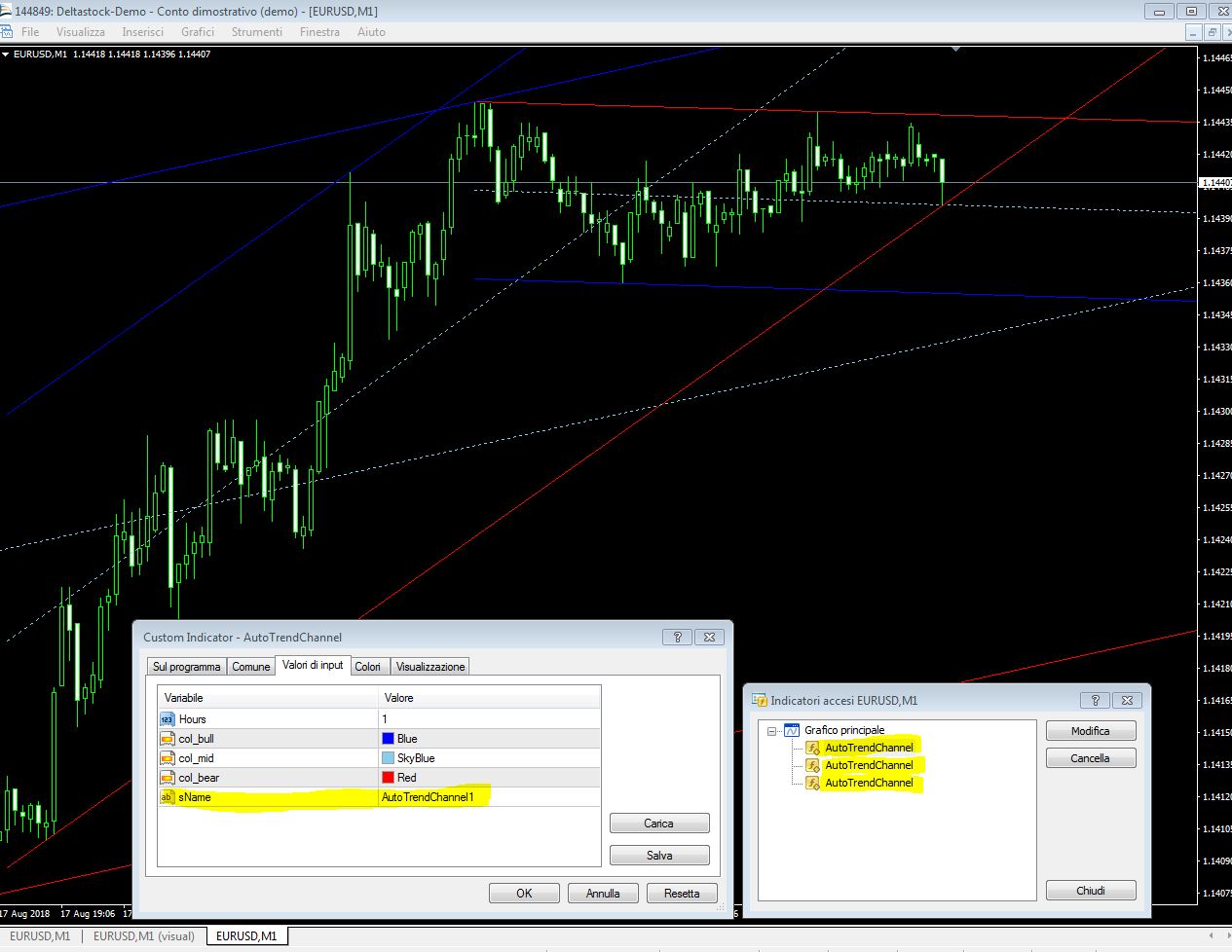Click the col_mid color variable icon

pyautogui.click(x=167, y=758)
